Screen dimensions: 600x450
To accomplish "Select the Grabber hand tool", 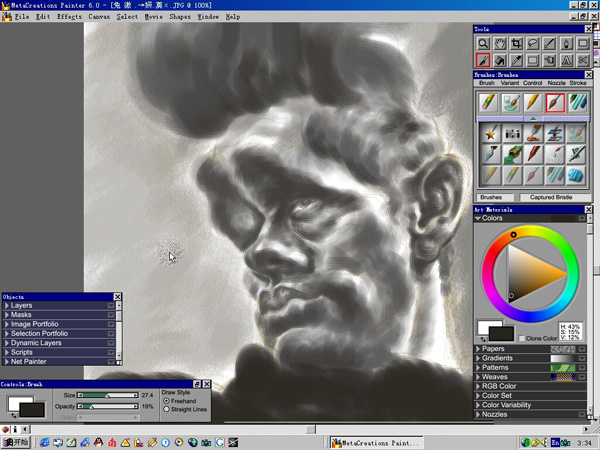I will pyautogui.click(x=500, y=44).
